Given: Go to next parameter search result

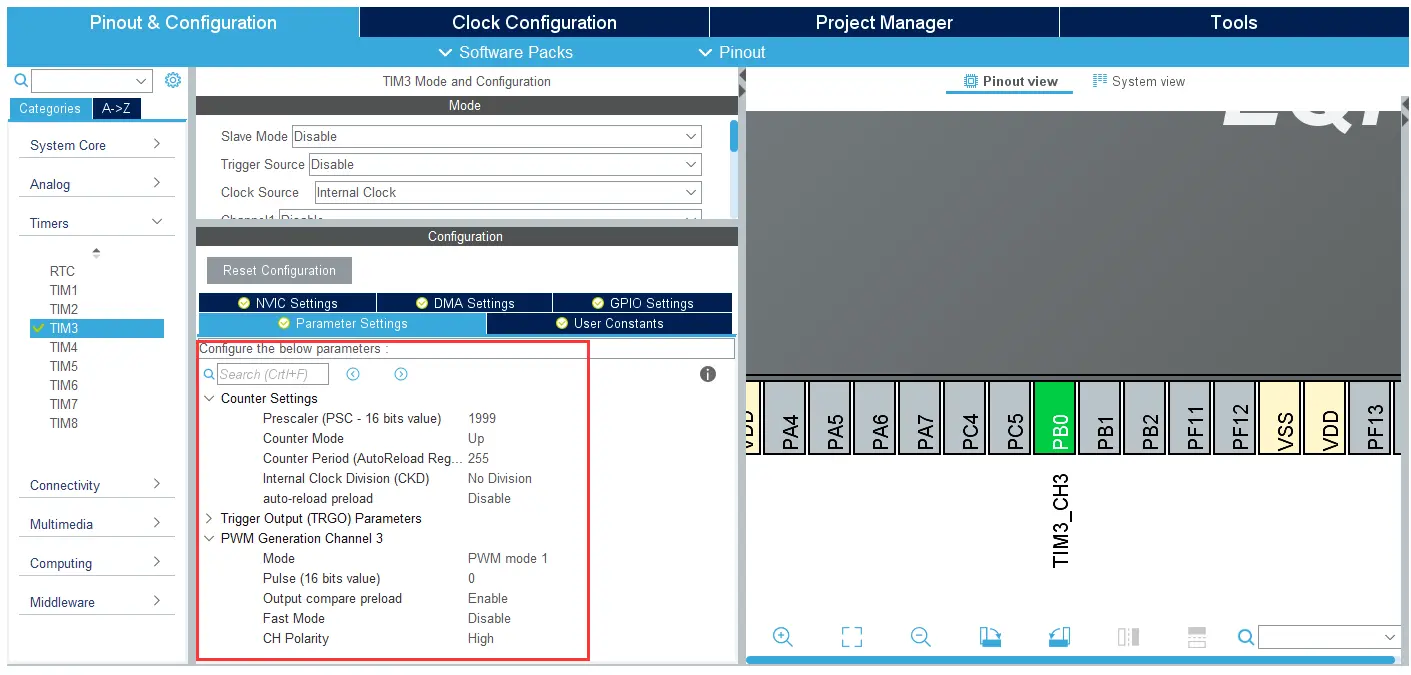Looking at the screenshot, I should (x=401, y=374).
